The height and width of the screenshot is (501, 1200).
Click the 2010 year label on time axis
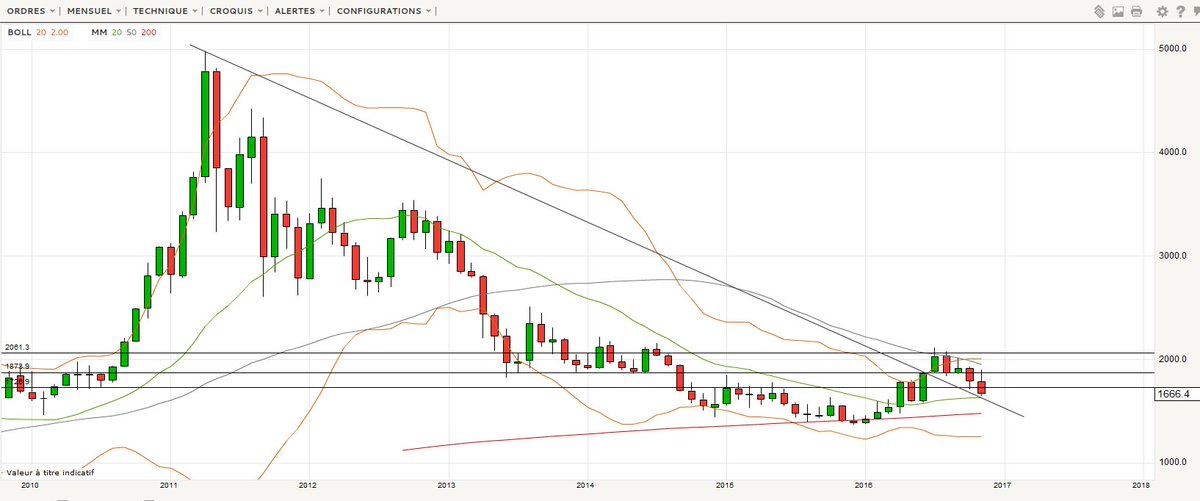[30, 484]
